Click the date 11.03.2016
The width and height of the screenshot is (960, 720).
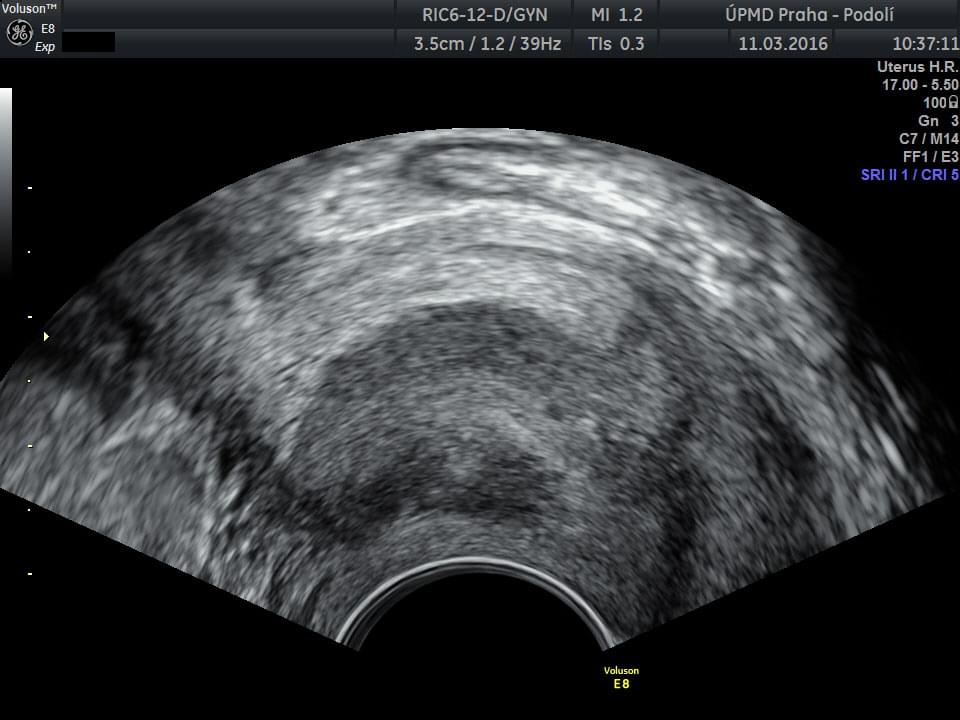click(x=783, y=43)
